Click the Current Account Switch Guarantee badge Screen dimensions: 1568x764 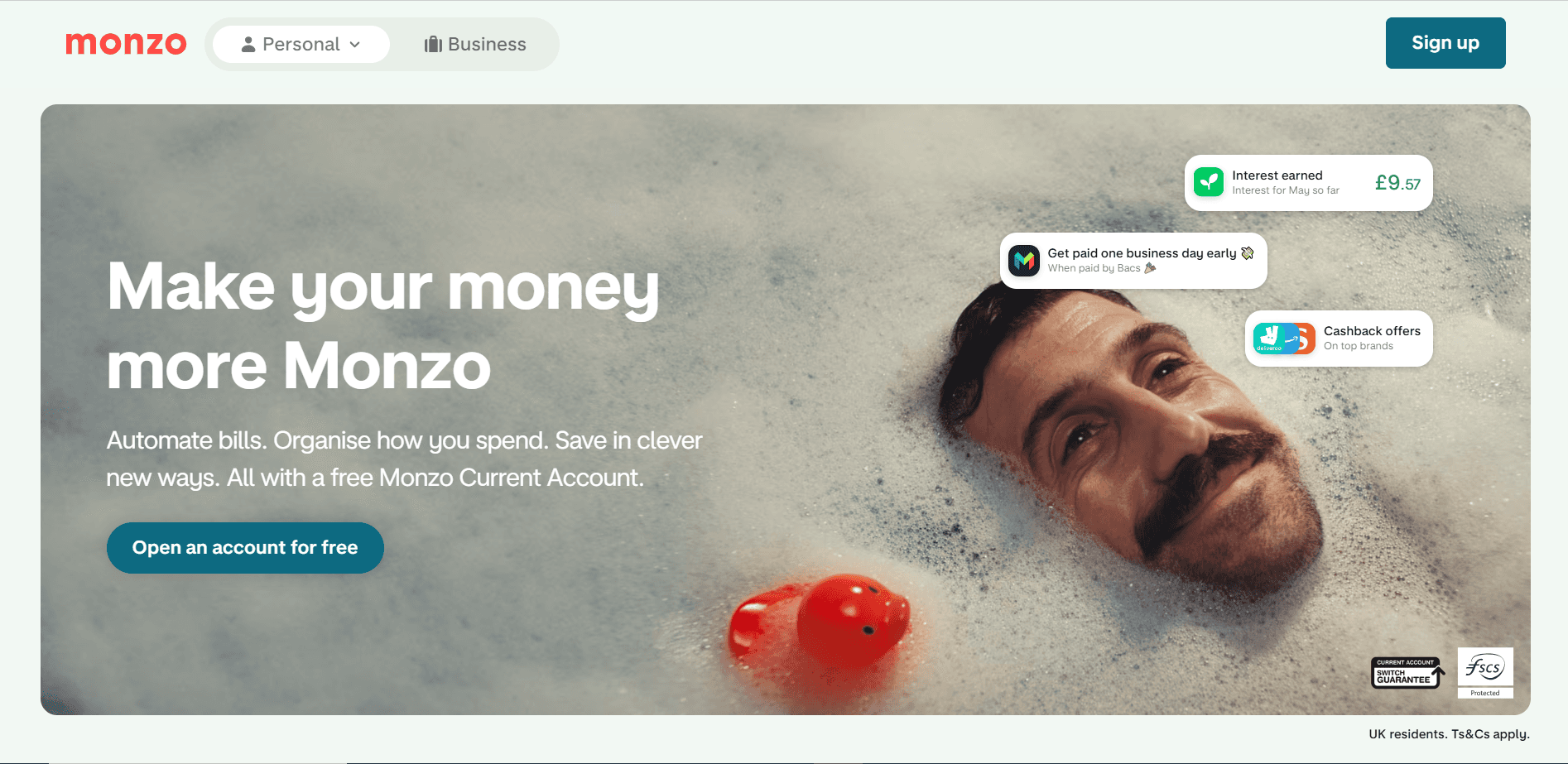(x=1408, y=672)
